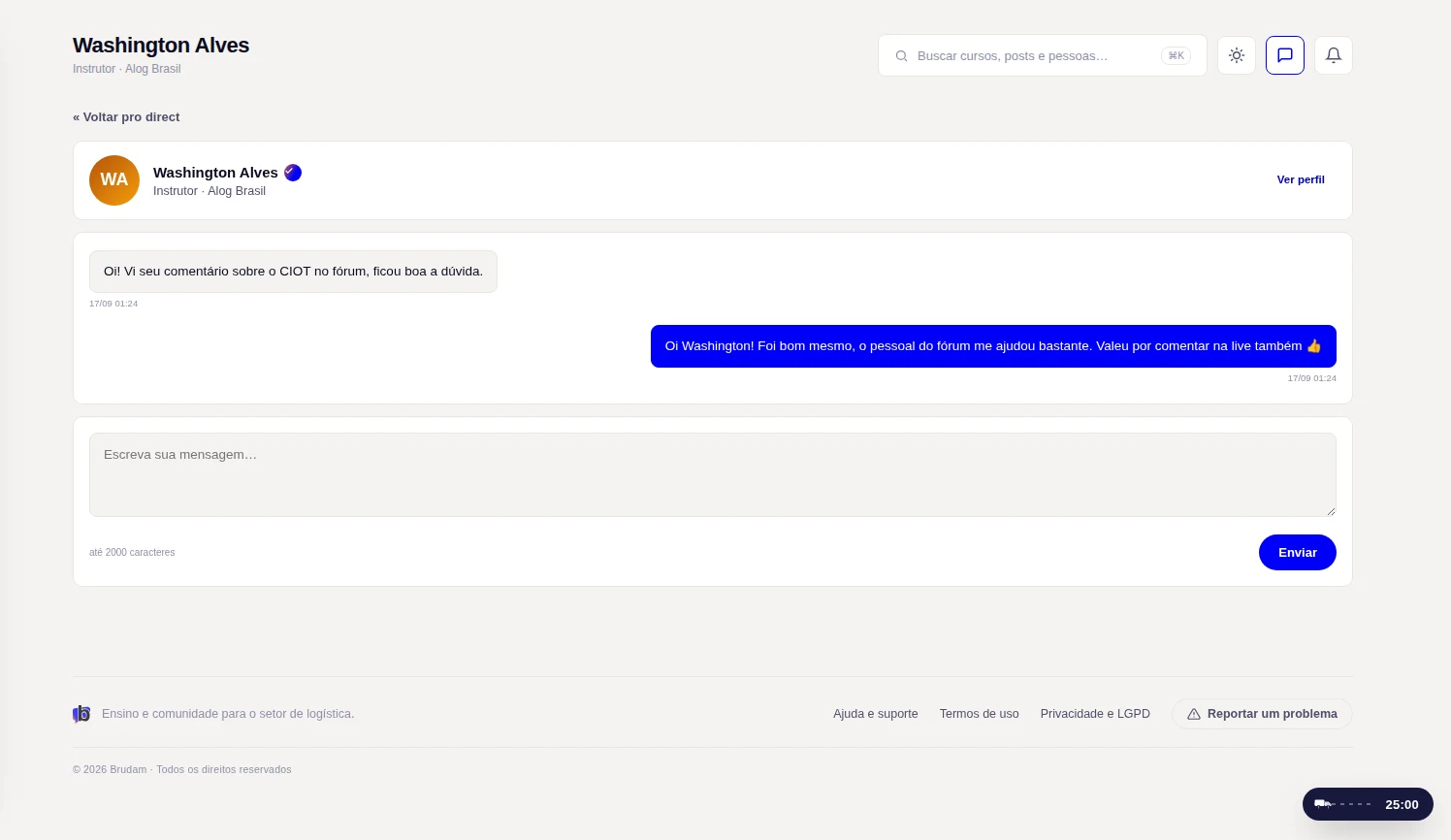Open Termos de uso link
The height and width of the screenshot is (840, 1451).
coord(979,714)
